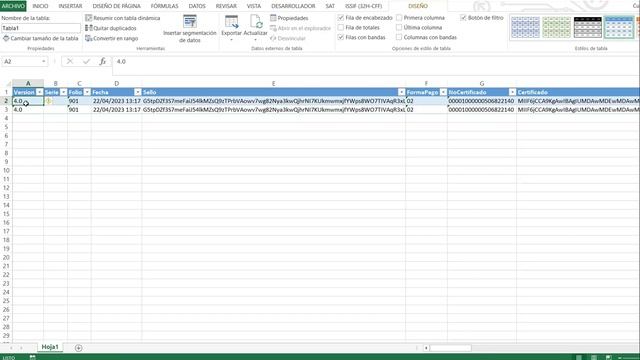Select column E header
Image resolution: width=640 pixels, height=360 pixels.
[273, 83]
